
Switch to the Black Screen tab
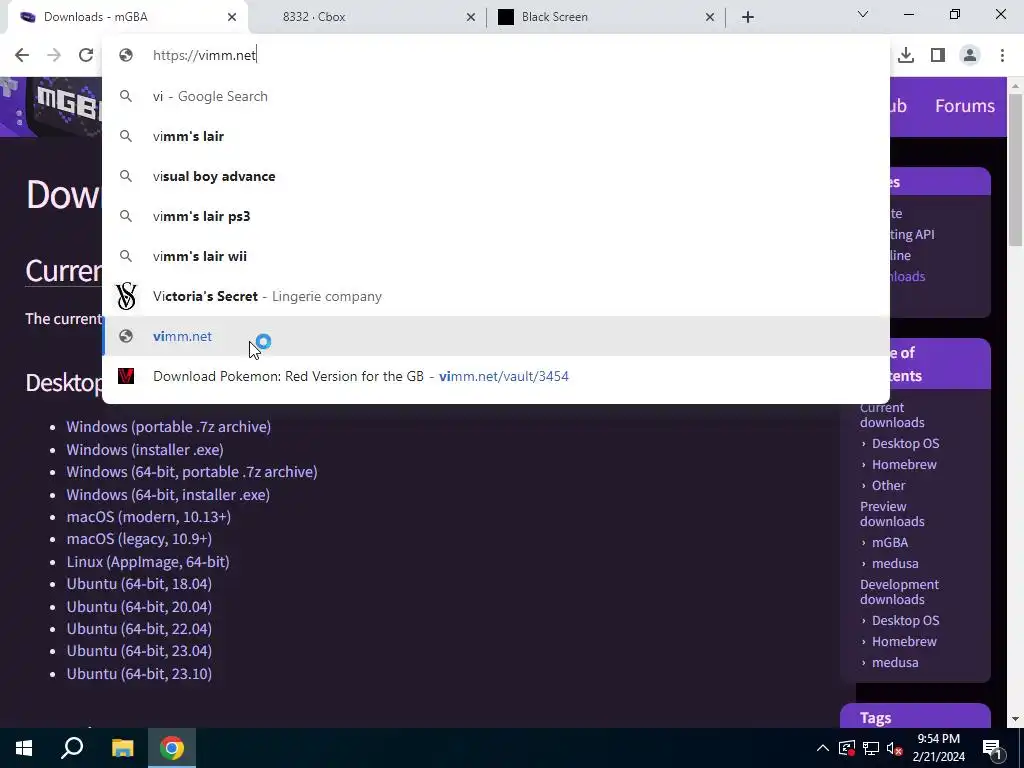tap(606, 17)
